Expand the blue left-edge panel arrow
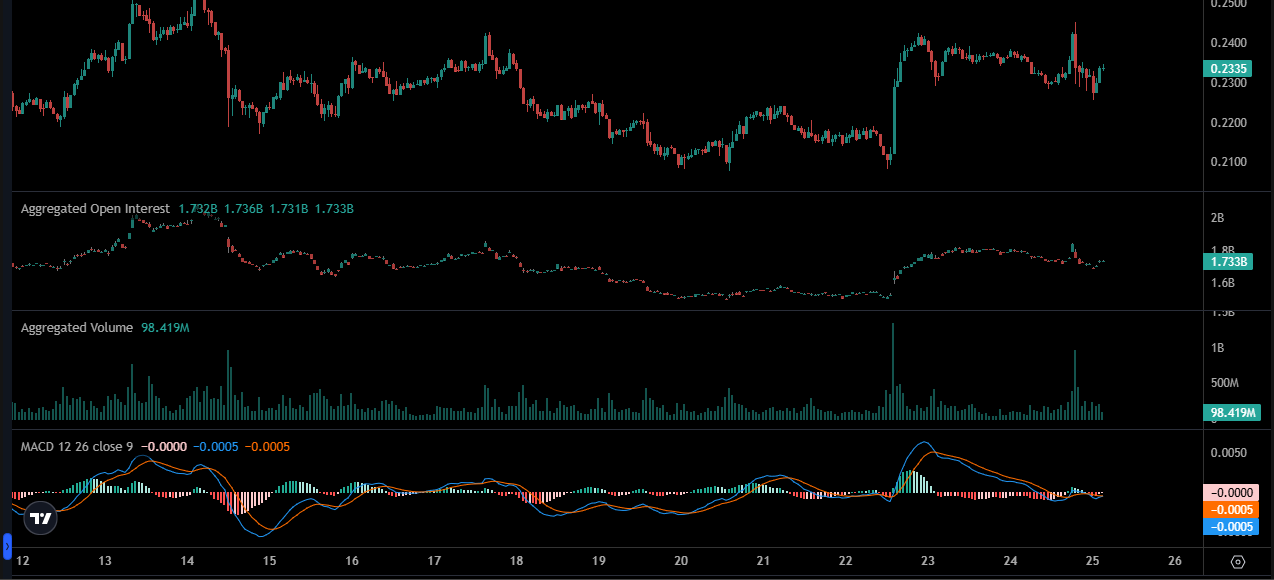 point(6,547)
